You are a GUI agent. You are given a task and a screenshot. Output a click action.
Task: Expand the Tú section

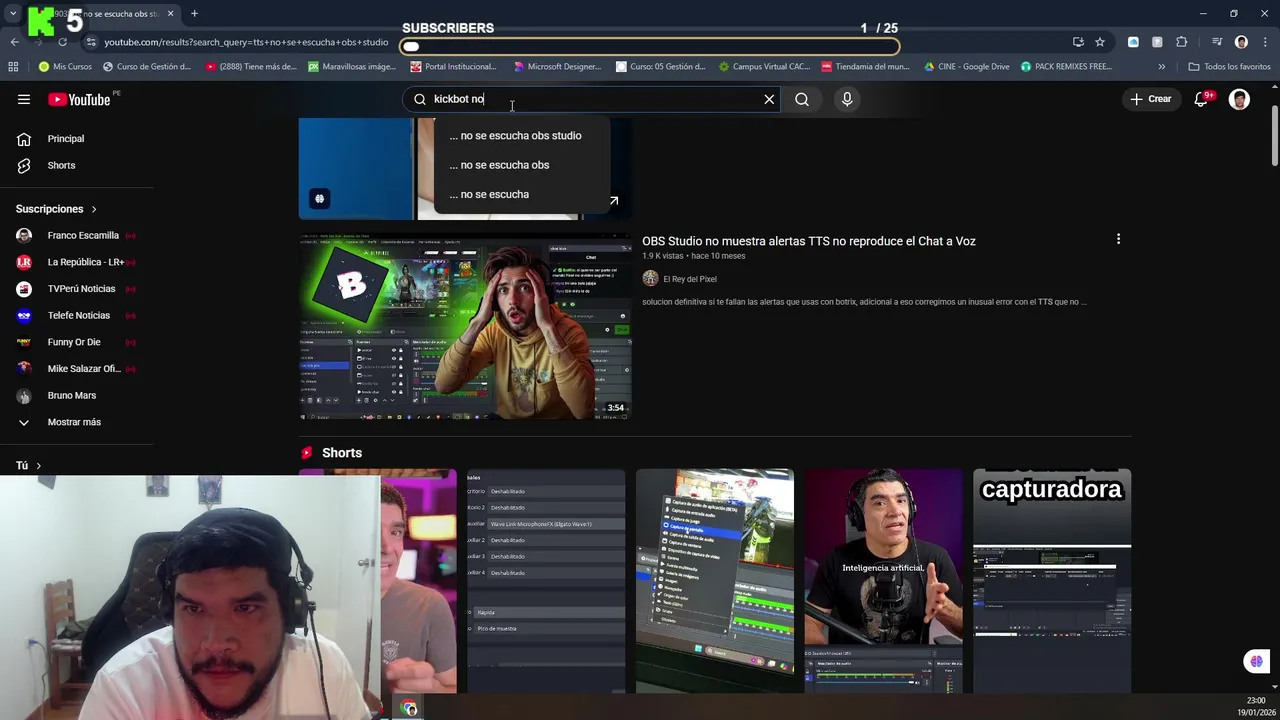pyautogui.click(x=28, y=466)
